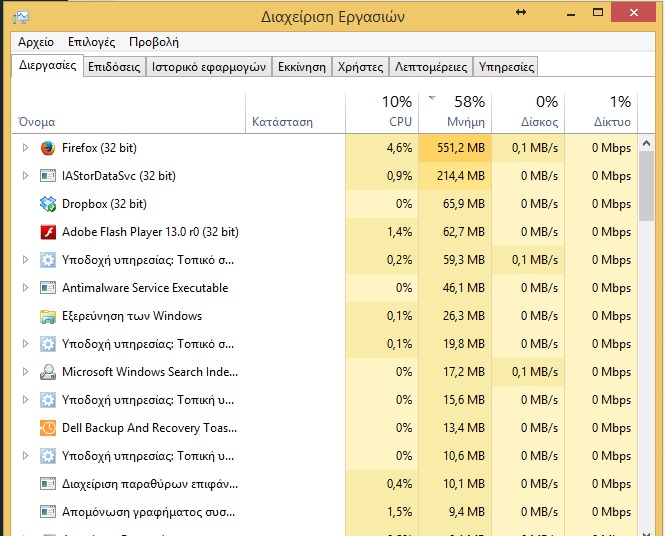Click the 46,1 MB Antimalware memory value
The image size is (665, 536).
pos(464,288)
